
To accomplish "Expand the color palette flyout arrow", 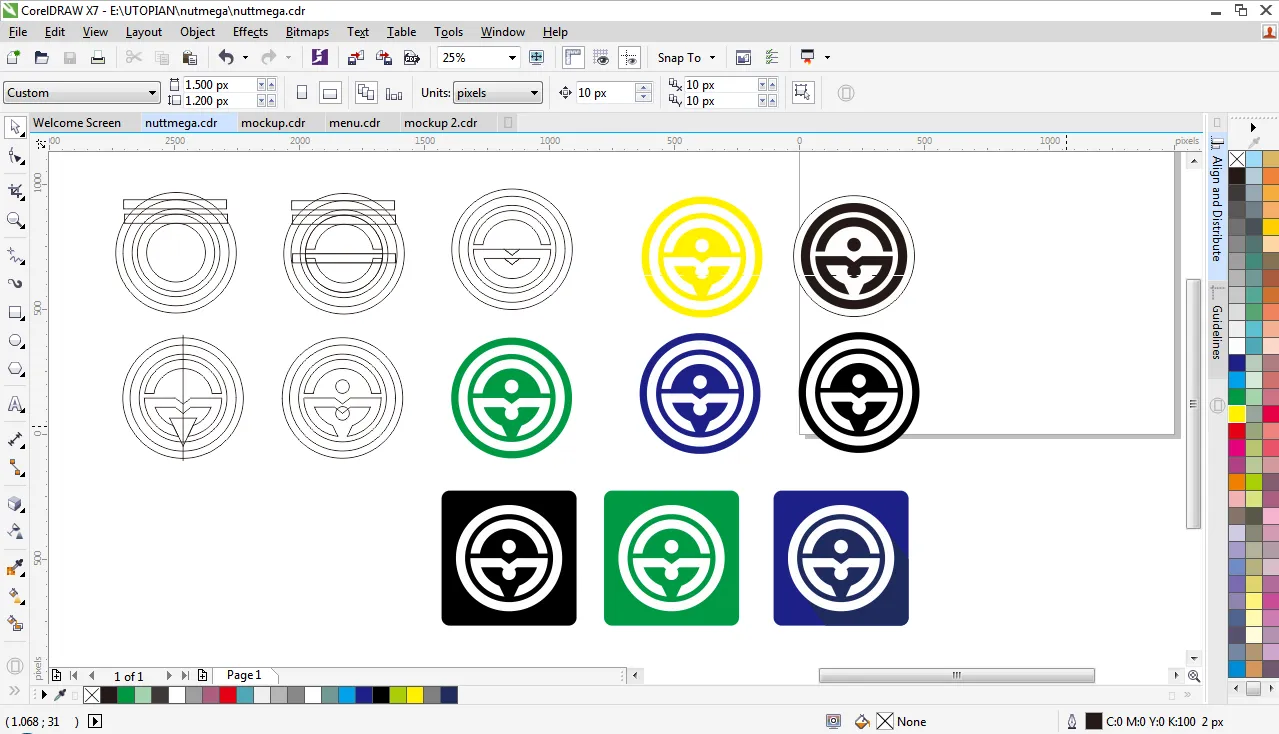I will [1253, 128].
